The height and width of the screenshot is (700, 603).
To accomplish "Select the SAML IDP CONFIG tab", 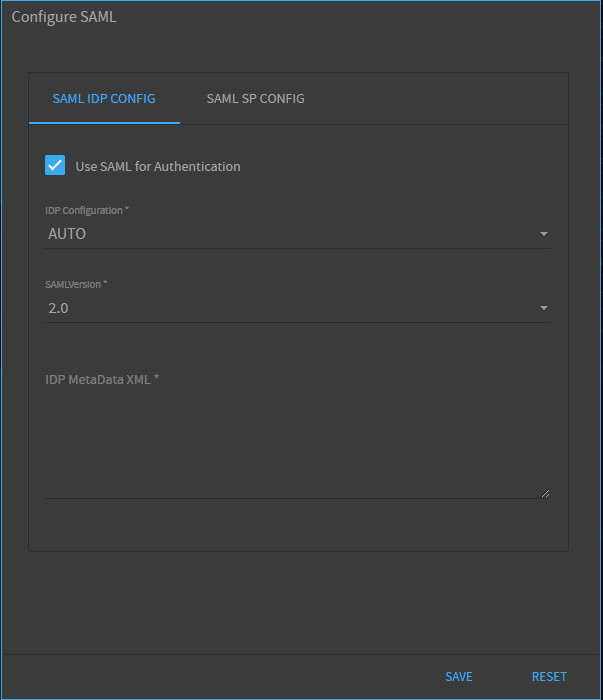I will tap(104, 99).
